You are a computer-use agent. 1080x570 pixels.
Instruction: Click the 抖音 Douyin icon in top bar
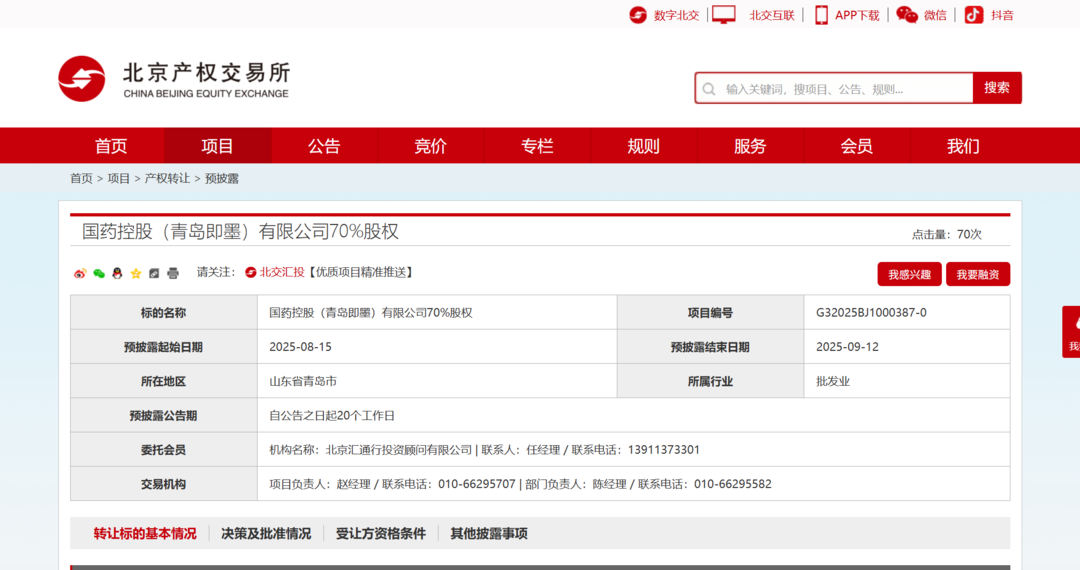tap(973, 14)
